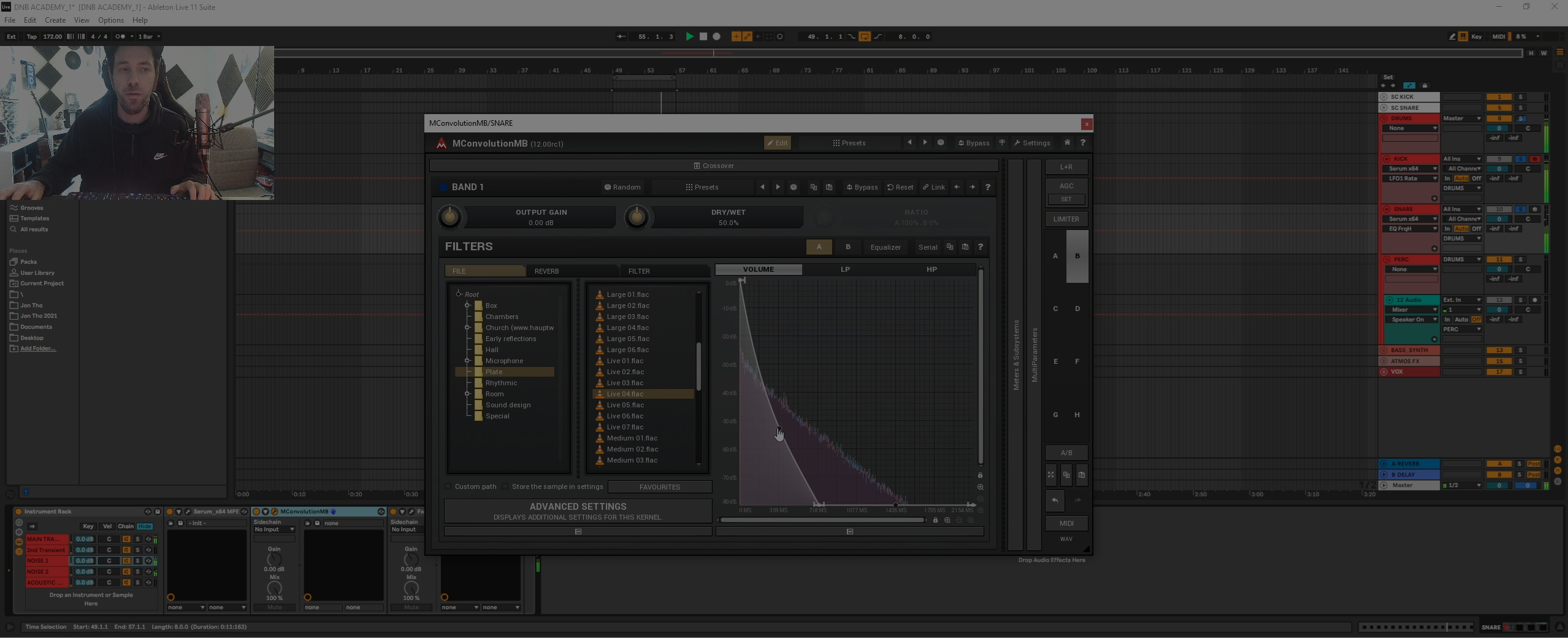Open the Filters section help question mark

pyautogui.click(x=981, y=247)
